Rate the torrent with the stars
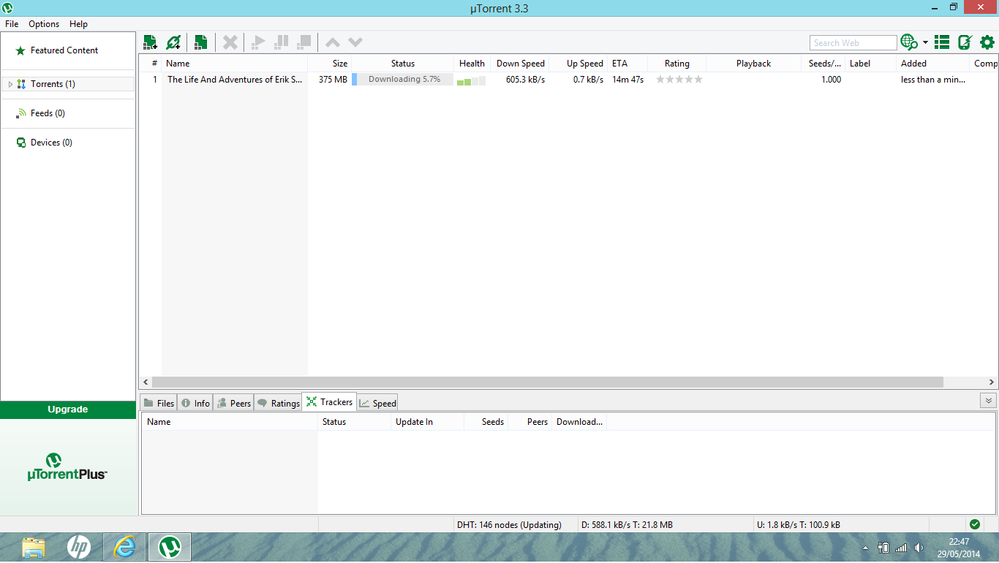This screenshot has height=563, width=999. click(679, 80)
